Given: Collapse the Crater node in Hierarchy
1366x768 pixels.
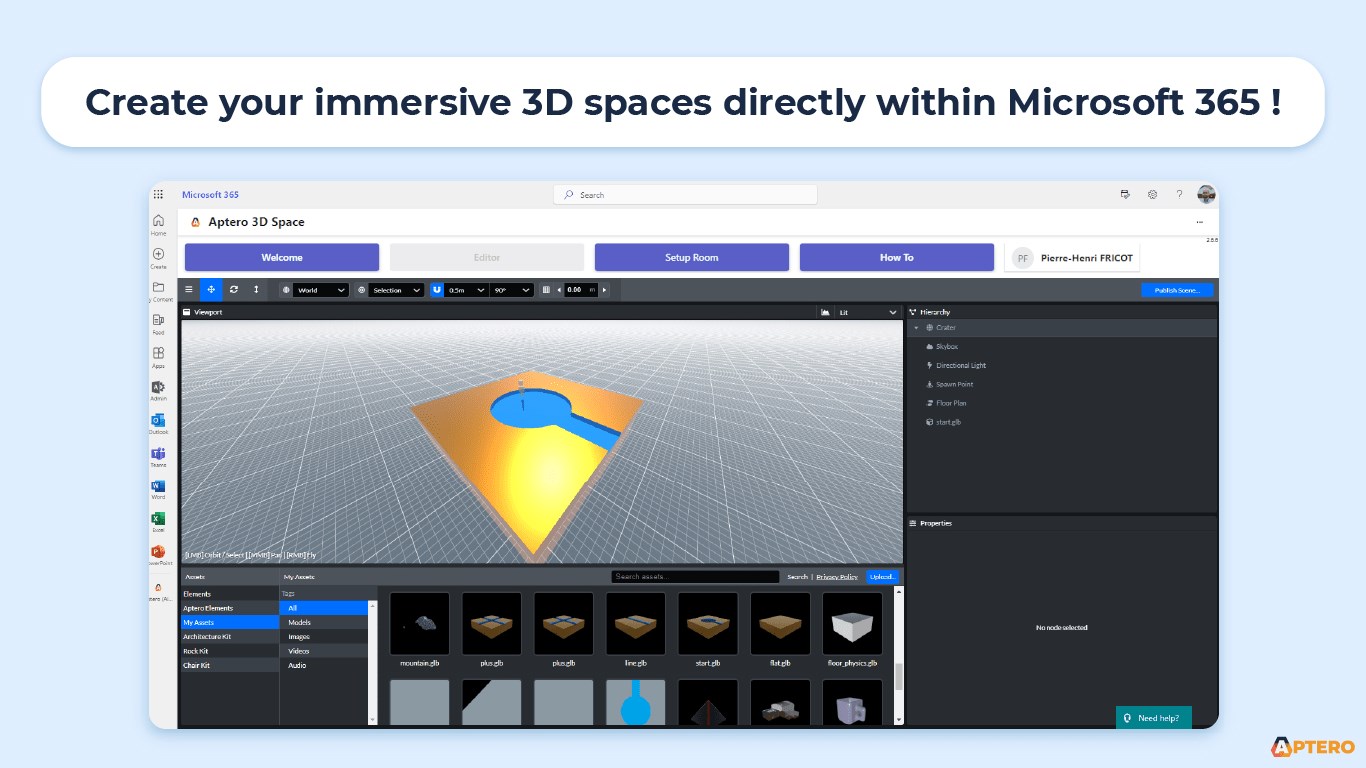Looking at the screenshot, I should [x=916, y=328].
